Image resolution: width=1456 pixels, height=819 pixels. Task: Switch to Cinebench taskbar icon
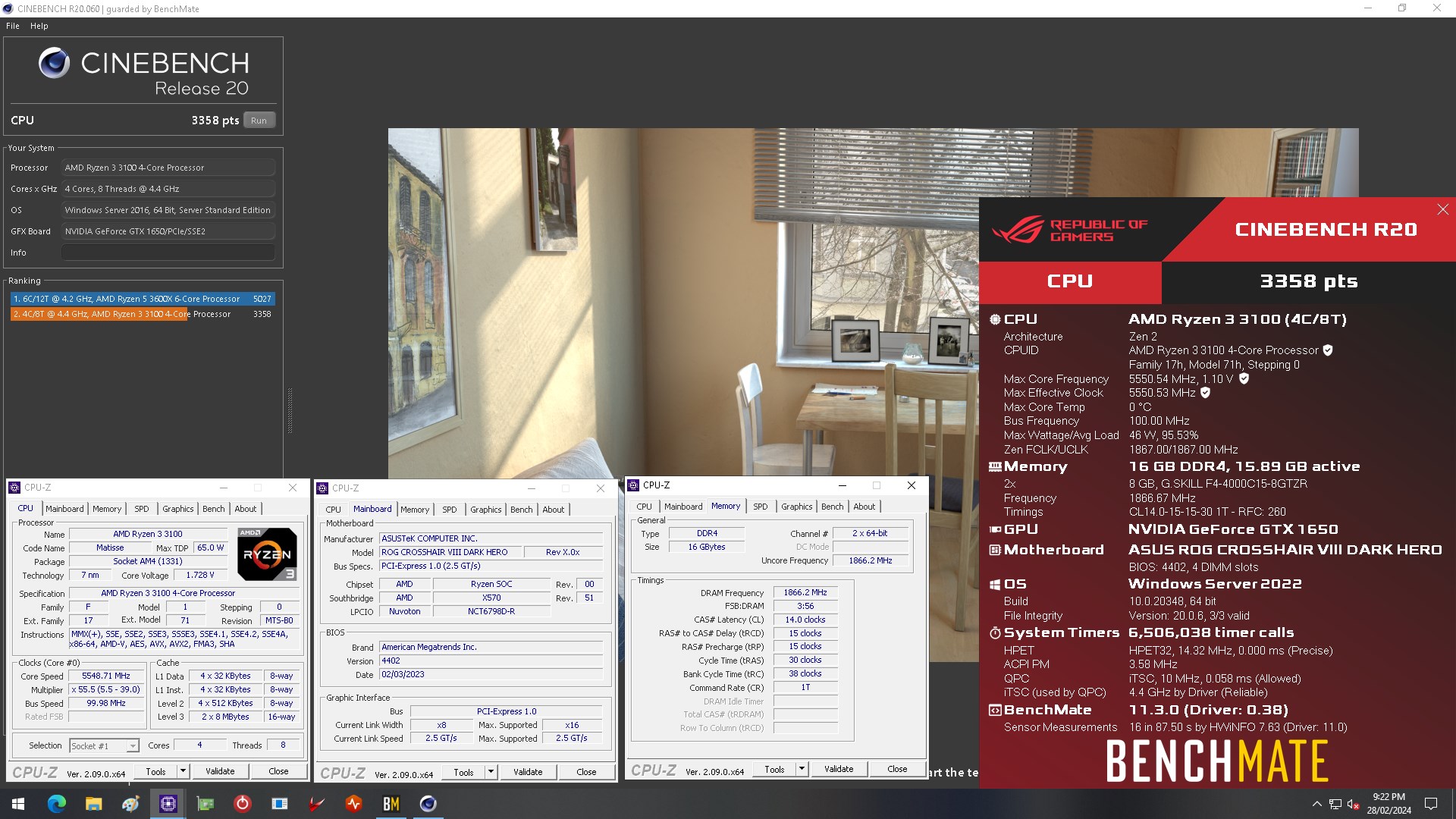coord(428,804)
